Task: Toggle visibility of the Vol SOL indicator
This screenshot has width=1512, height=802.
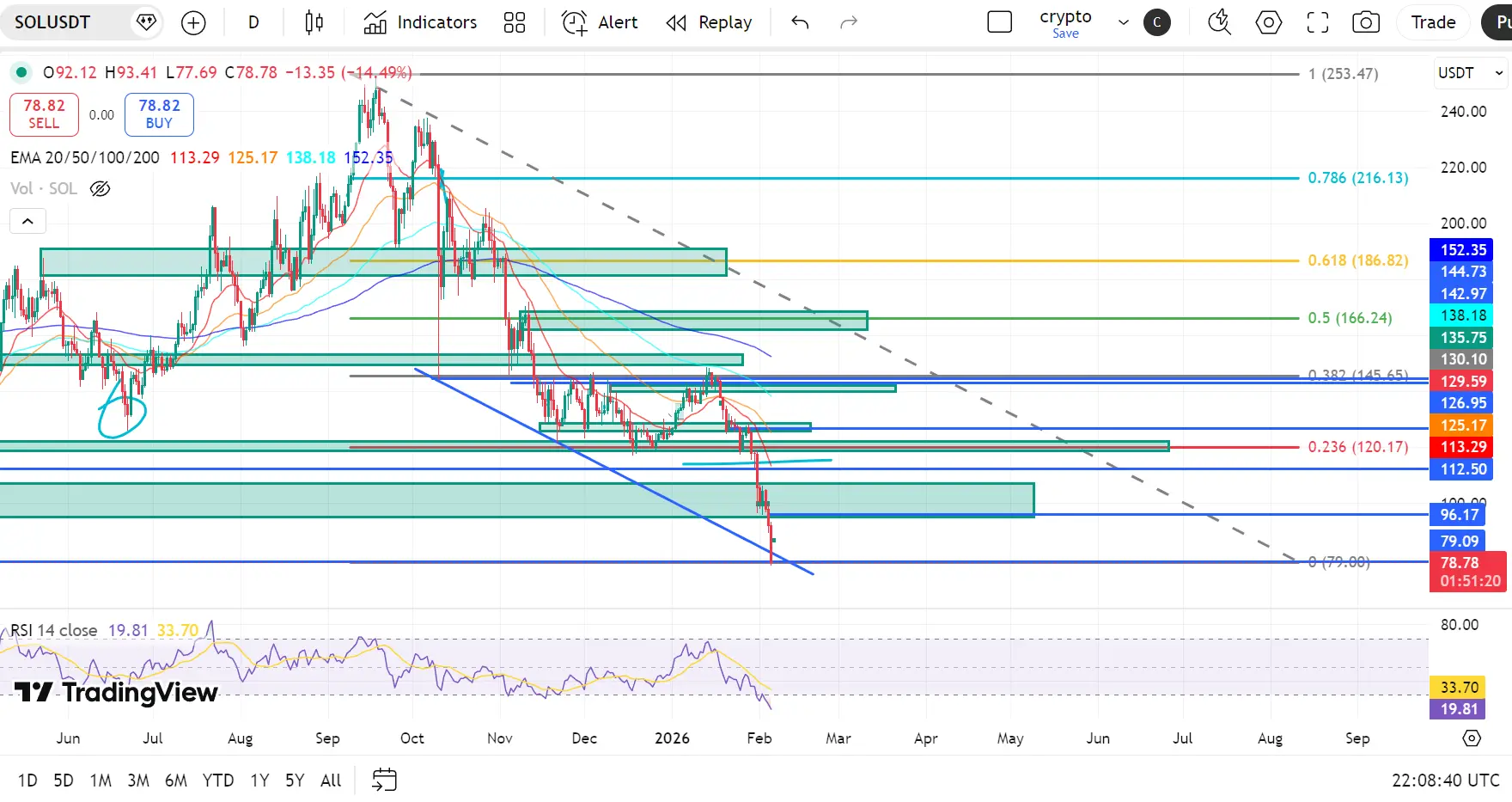Action: click(x=101, y=189)
